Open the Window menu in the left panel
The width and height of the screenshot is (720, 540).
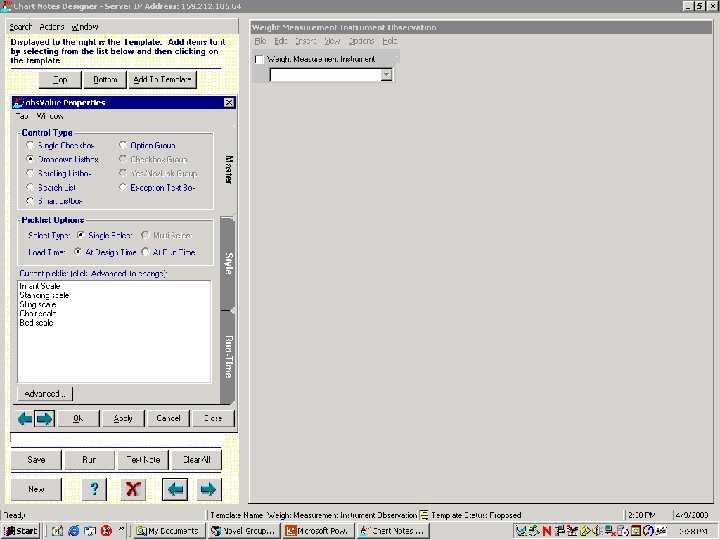pyautogui.click(x=85, y=27)
